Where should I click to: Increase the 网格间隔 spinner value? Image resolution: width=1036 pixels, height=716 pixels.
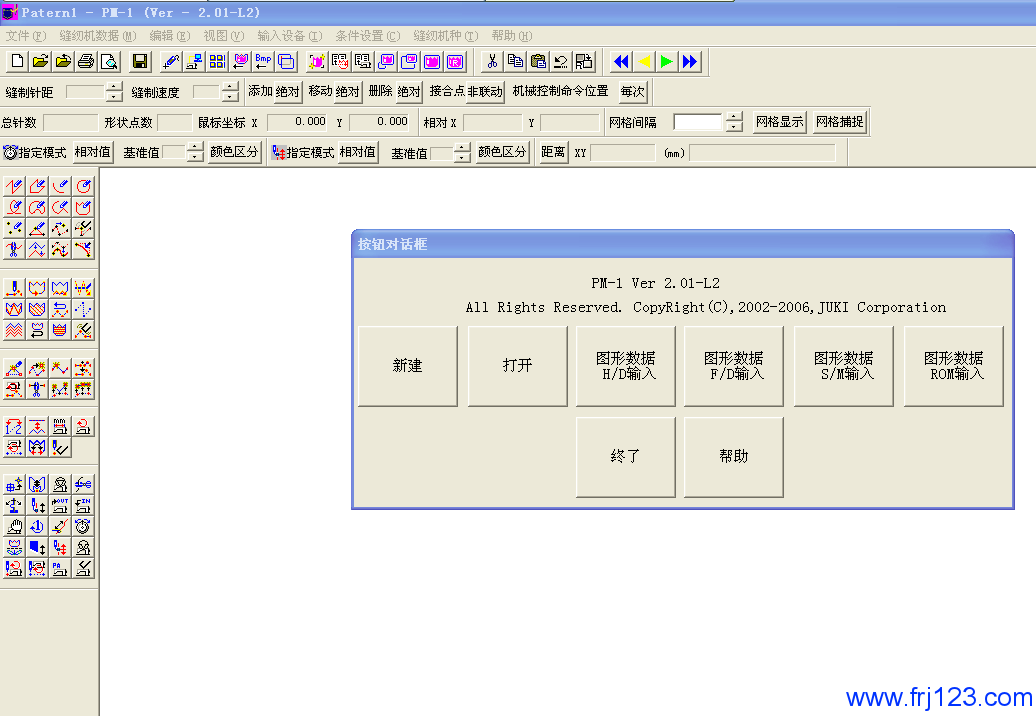point(735,117)
